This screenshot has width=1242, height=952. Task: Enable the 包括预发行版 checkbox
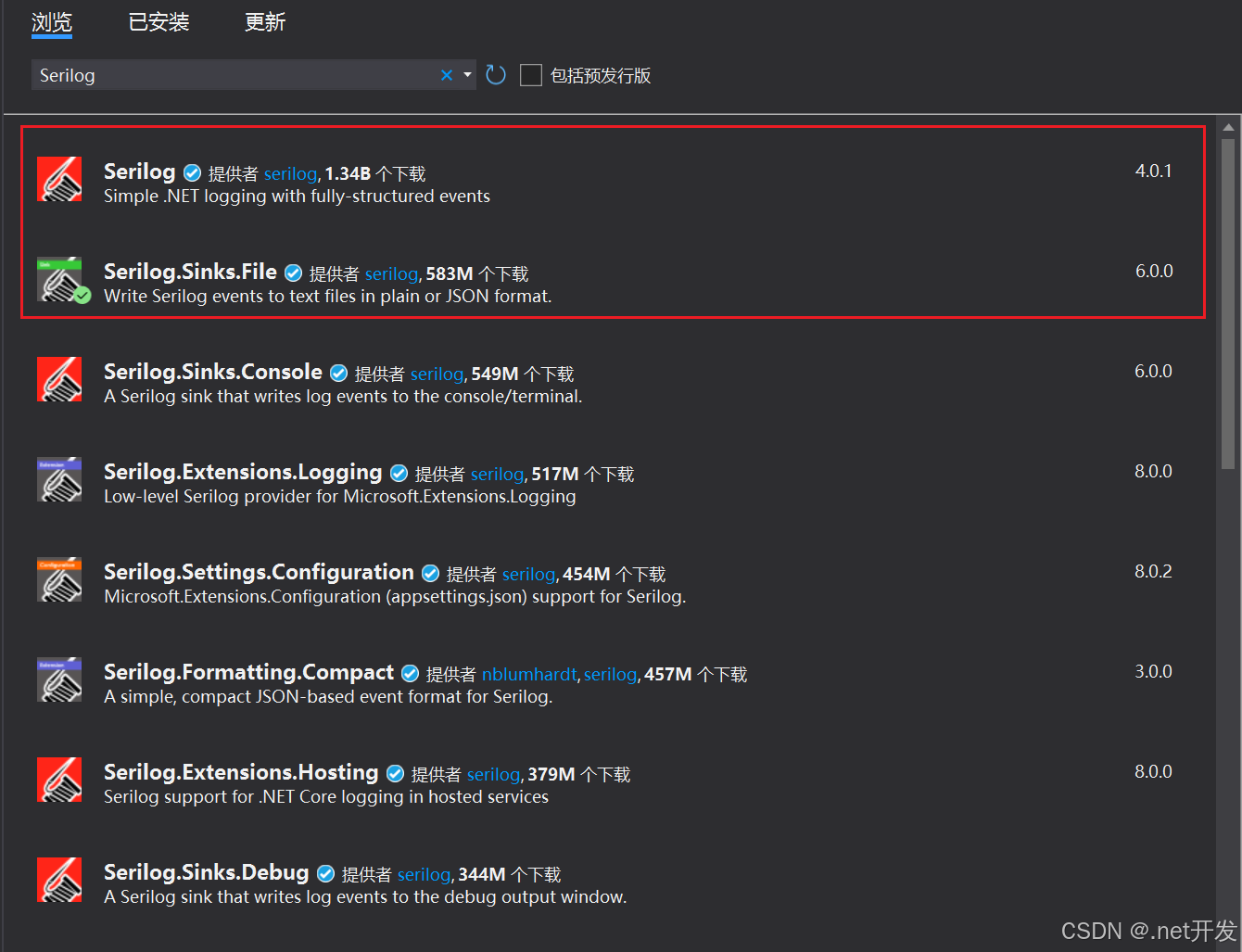coord(531,75)
